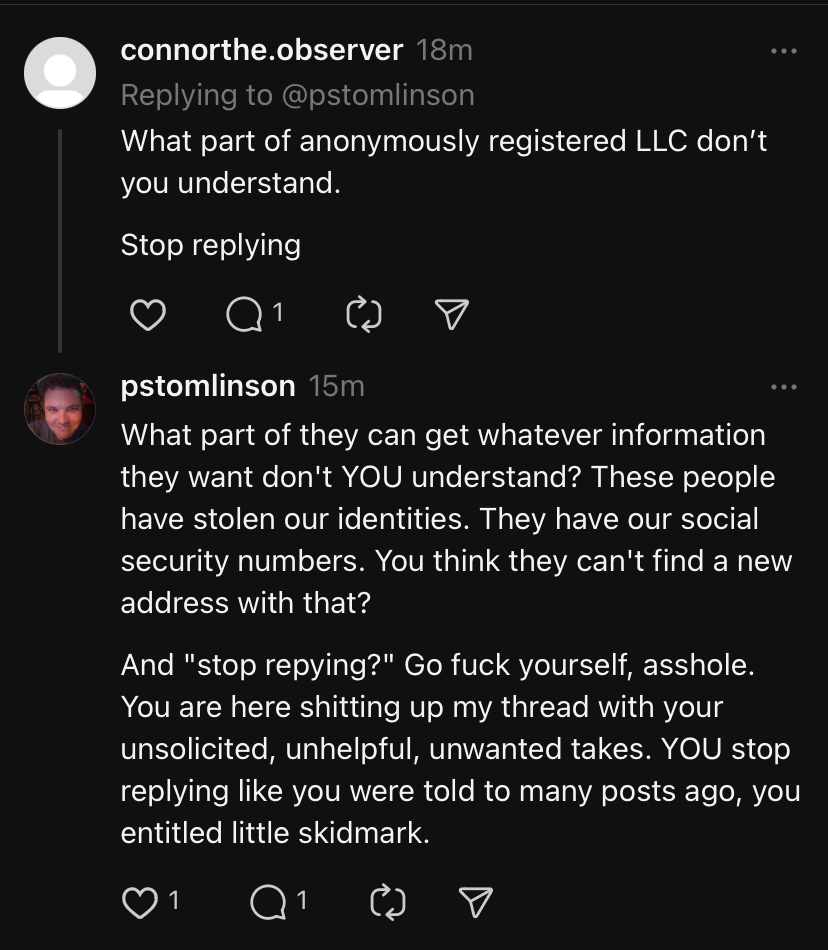
Task: View pstomlinson's profile photo
Action: (60, 409)
